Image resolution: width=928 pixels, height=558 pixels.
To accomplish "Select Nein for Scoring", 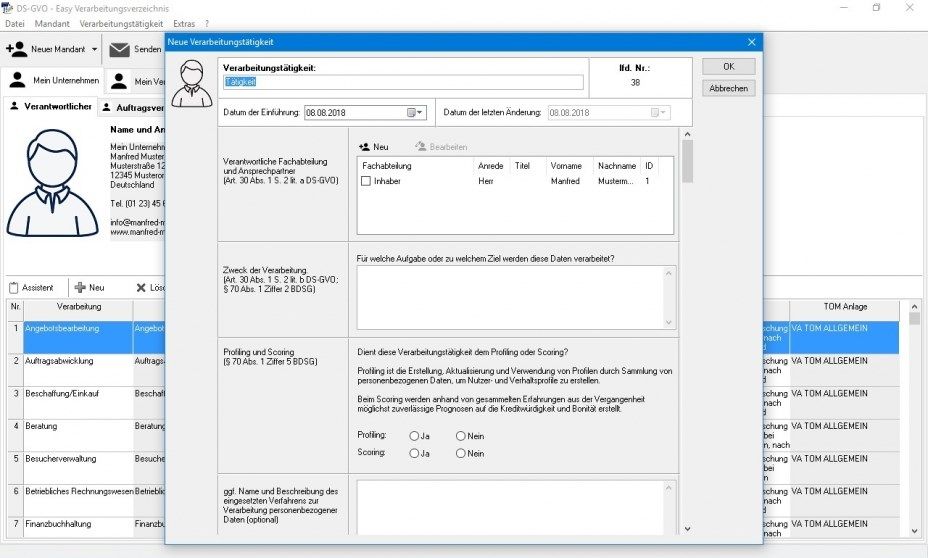I will coord(460,453).
